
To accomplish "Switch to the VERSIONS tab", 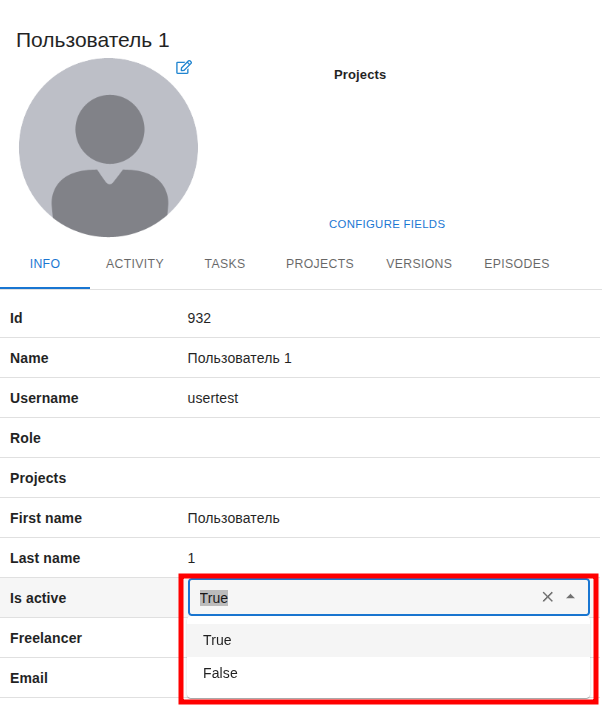I will [419, 264].
